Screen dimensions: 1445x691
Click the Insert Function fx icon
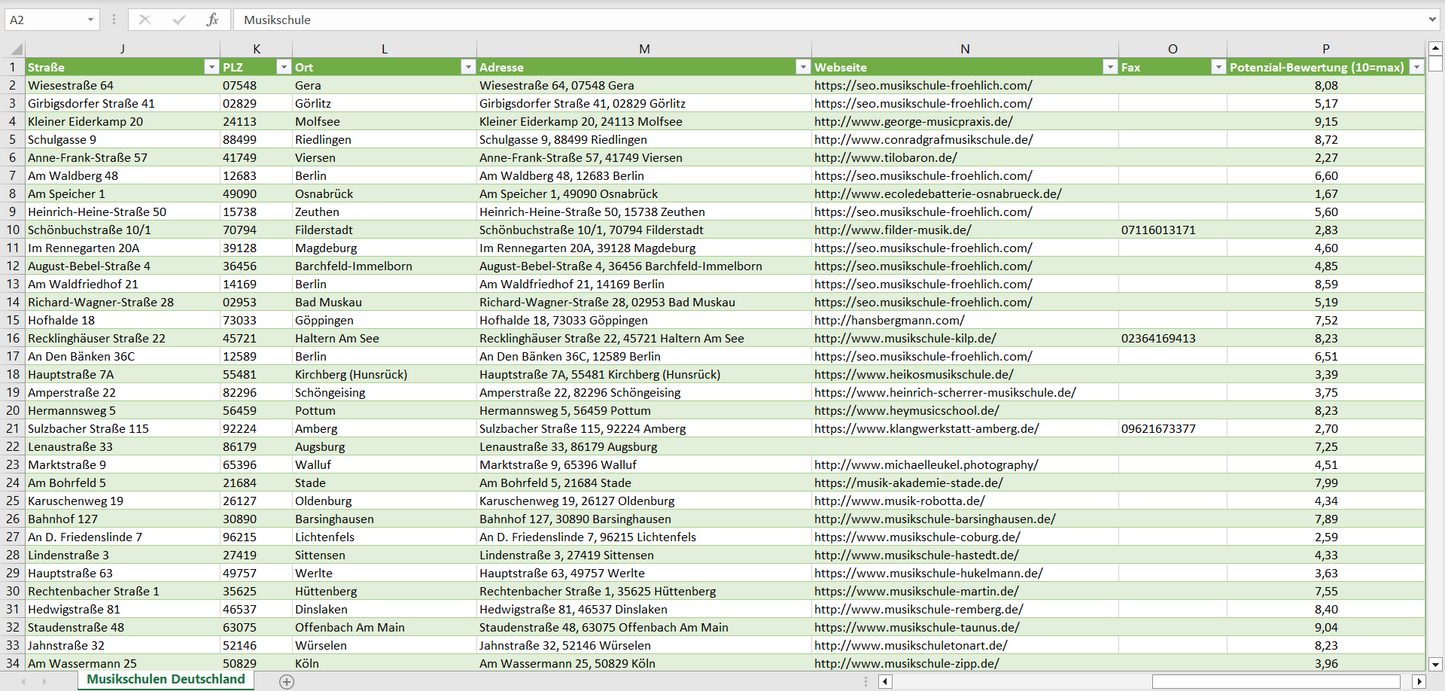pyautogui.click(x=212, y=20)
